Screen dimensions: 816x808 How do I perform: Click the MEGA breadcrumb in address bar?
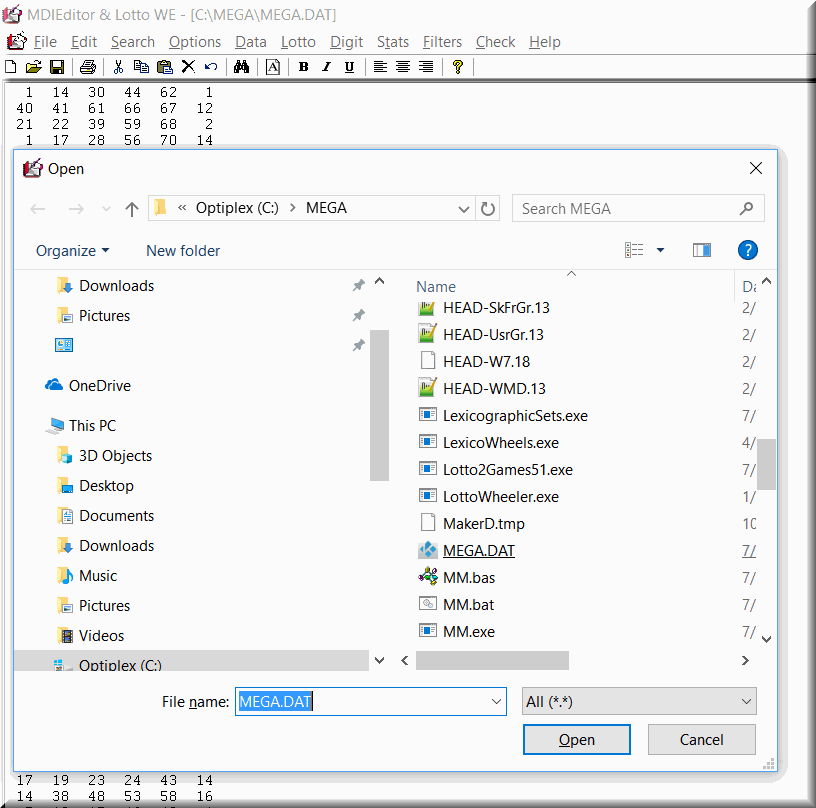coord(326,208)
